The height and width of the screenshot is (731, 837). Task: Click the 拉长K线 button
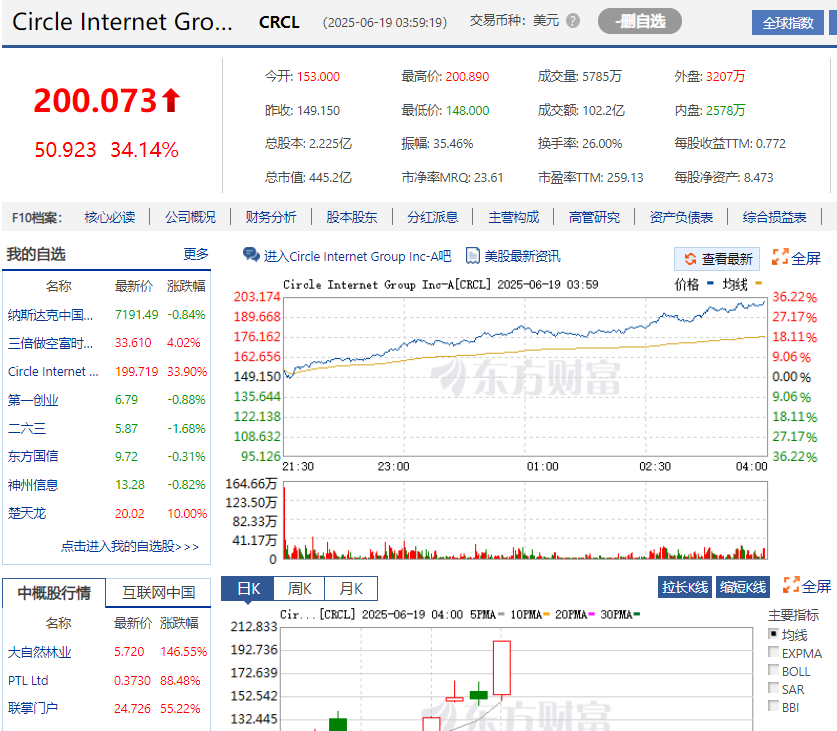point(685,587)
